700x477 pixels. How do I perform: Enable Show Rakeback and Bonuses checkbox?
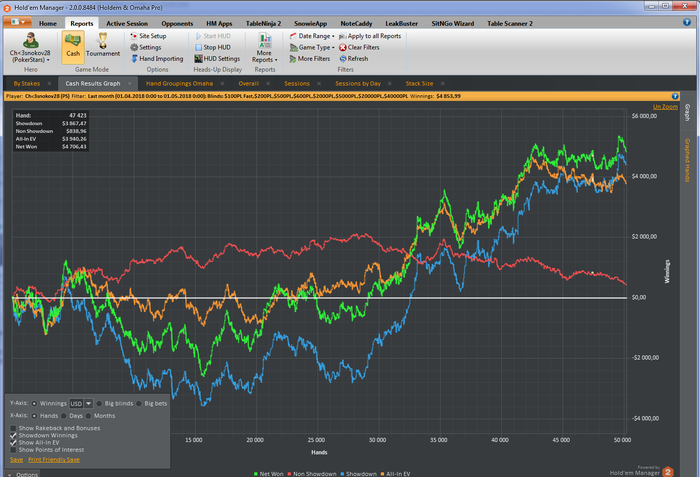tap(13, 428)
